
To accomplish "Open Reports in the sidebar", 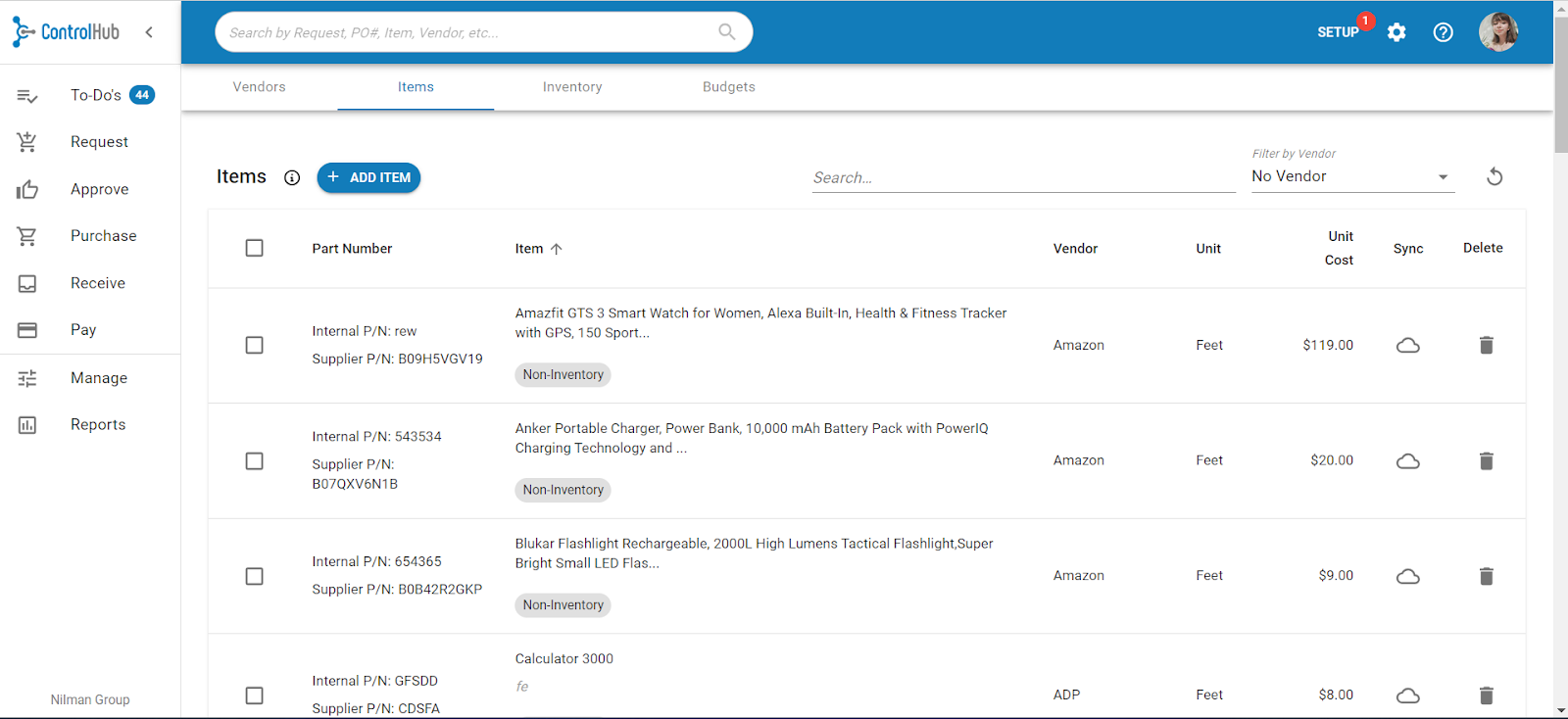I will 98,424.
